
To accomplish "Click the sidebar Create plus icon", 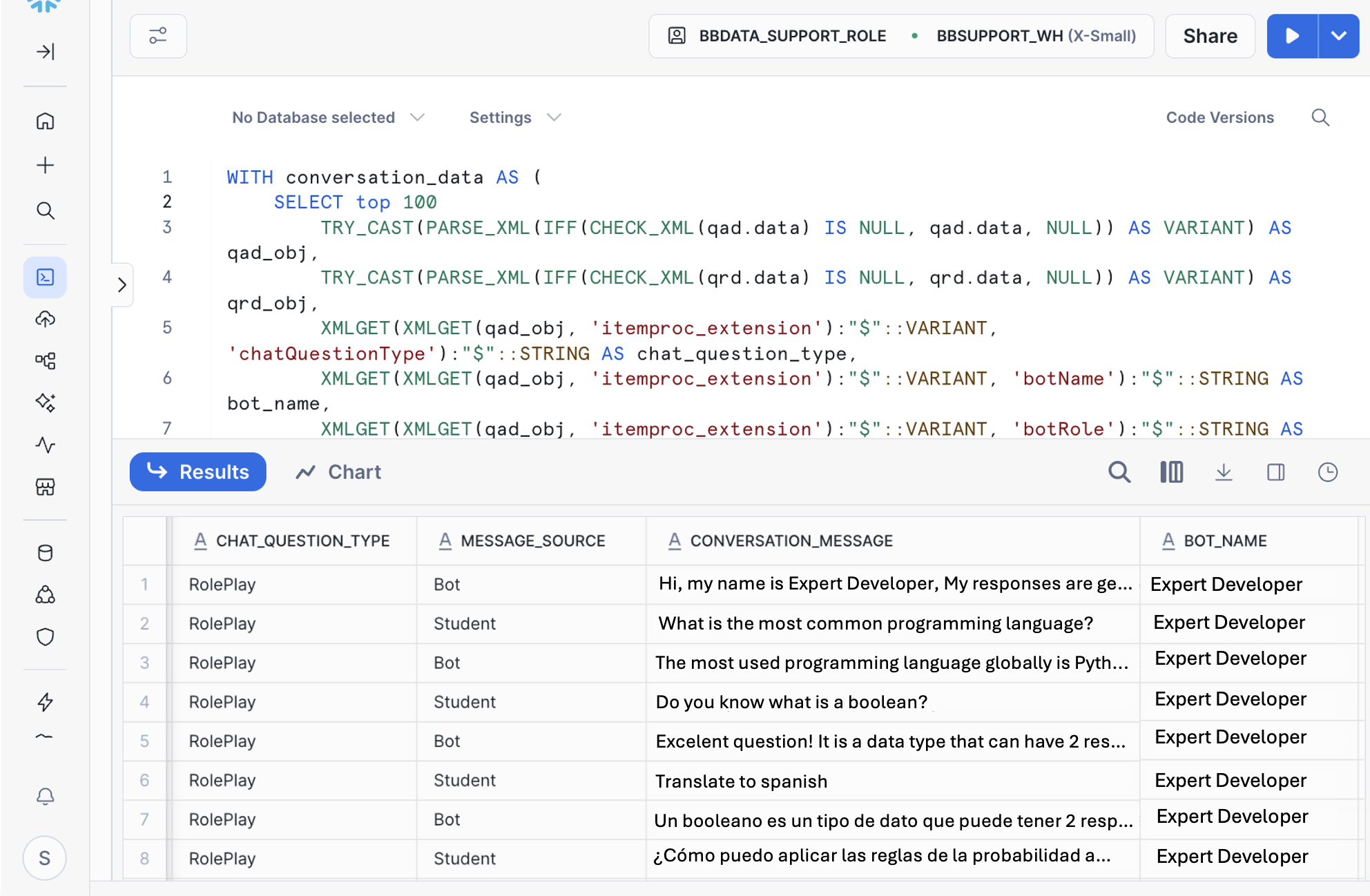I will [x=46, y=166].
